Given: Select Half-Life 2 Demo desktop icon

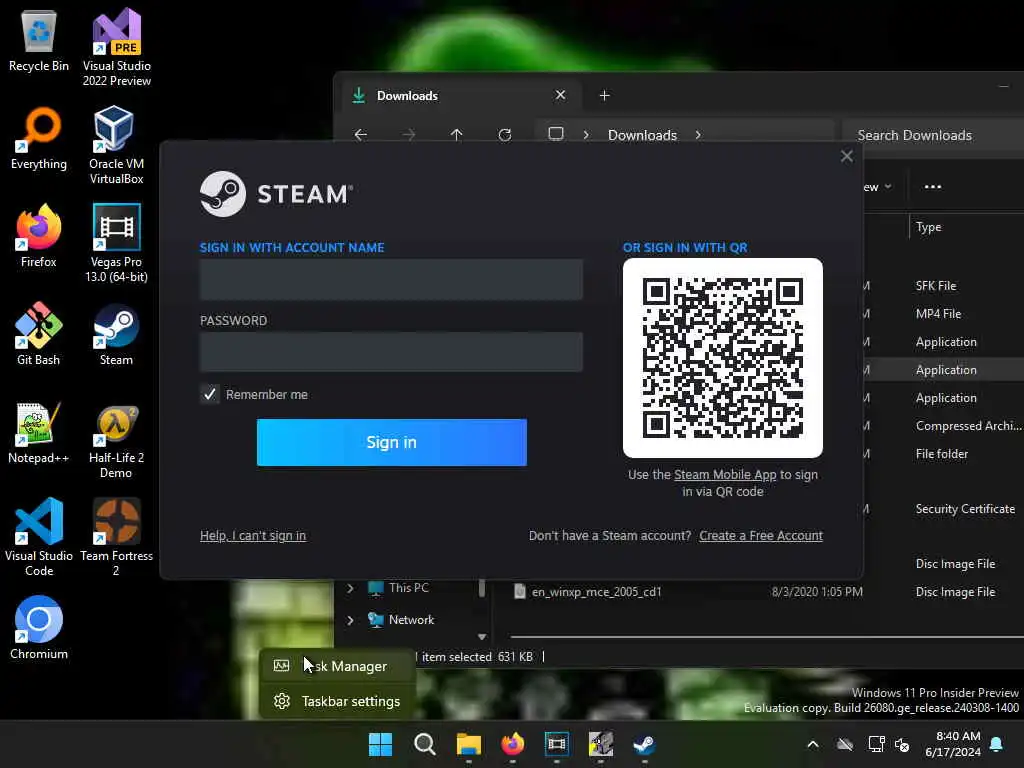Looking at the screenshot, I should [x=116, y=439].
